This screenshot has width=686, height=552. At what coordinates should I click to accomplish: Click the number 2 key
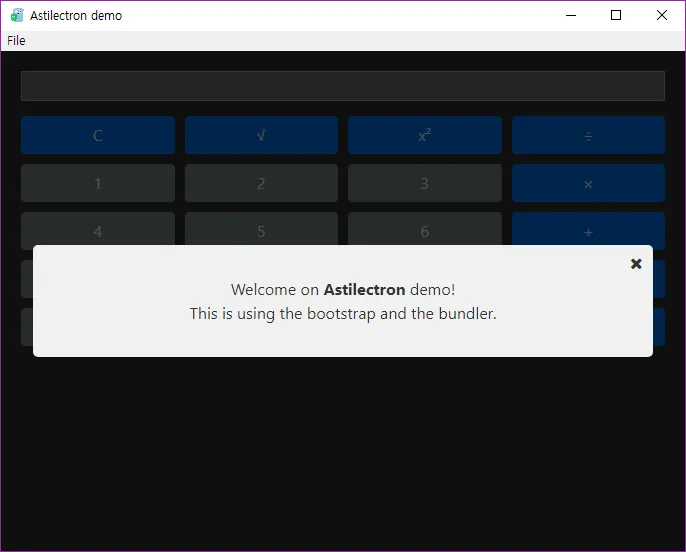click(x=261, y=183)
